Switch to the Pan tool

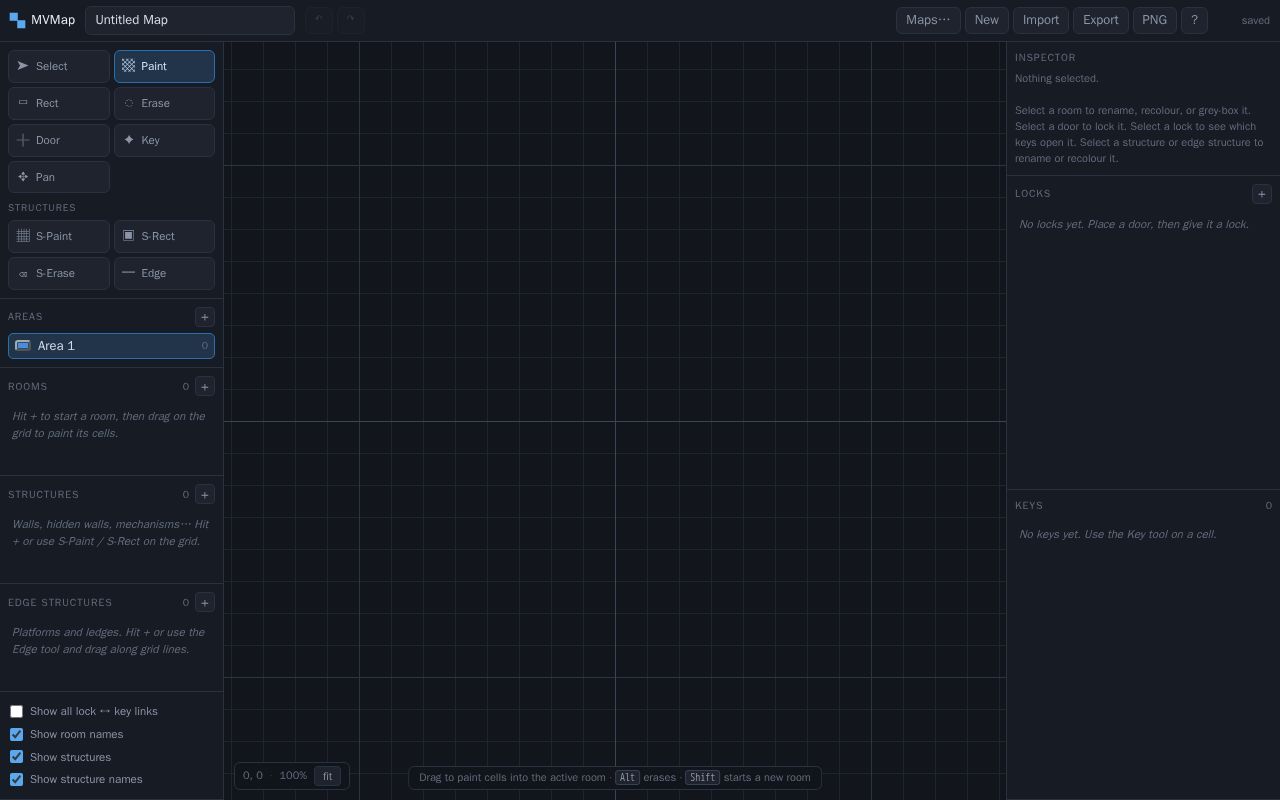tap(59, 177)
